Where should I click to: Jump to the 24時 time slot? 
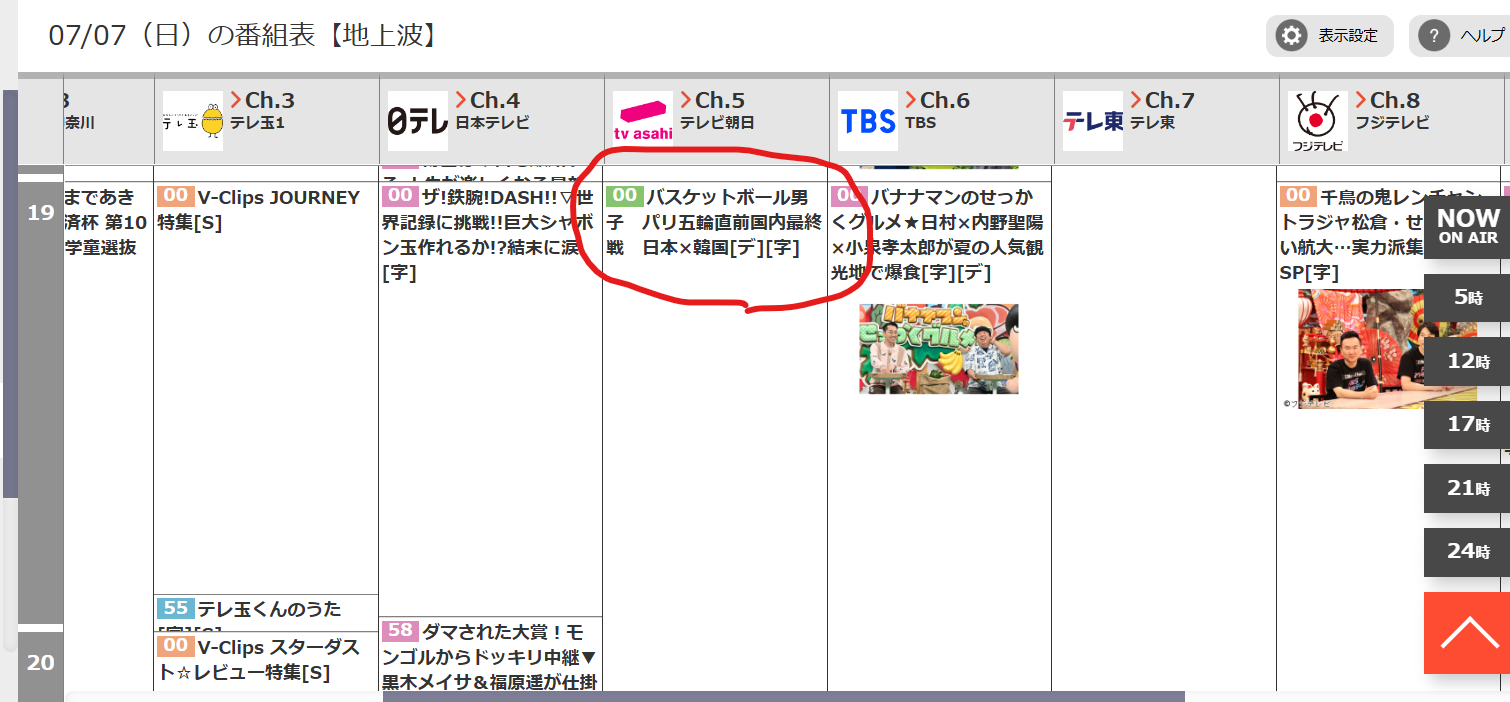pos(1467,551)
